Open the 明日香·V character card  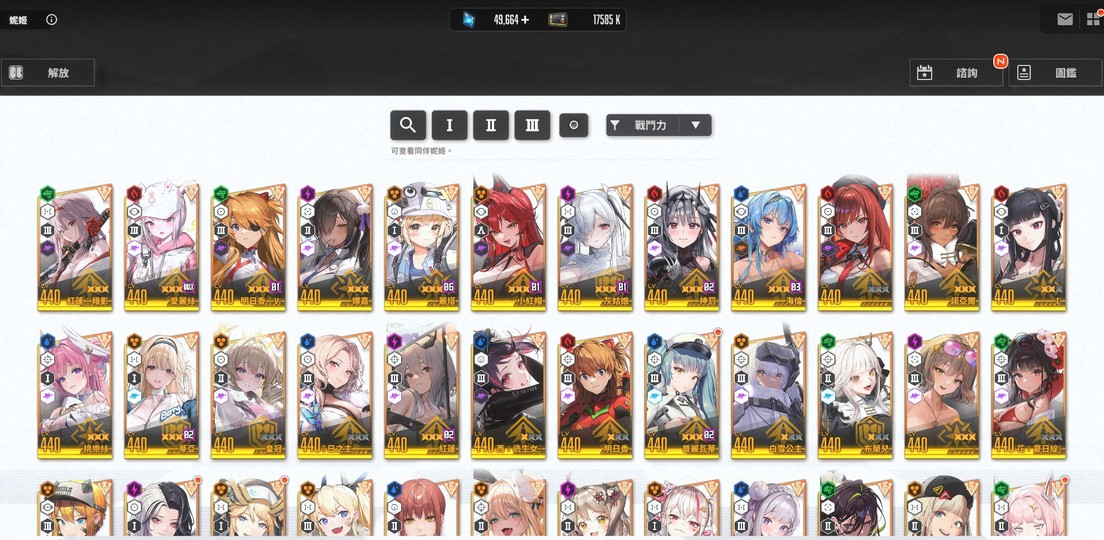point(249,247)
